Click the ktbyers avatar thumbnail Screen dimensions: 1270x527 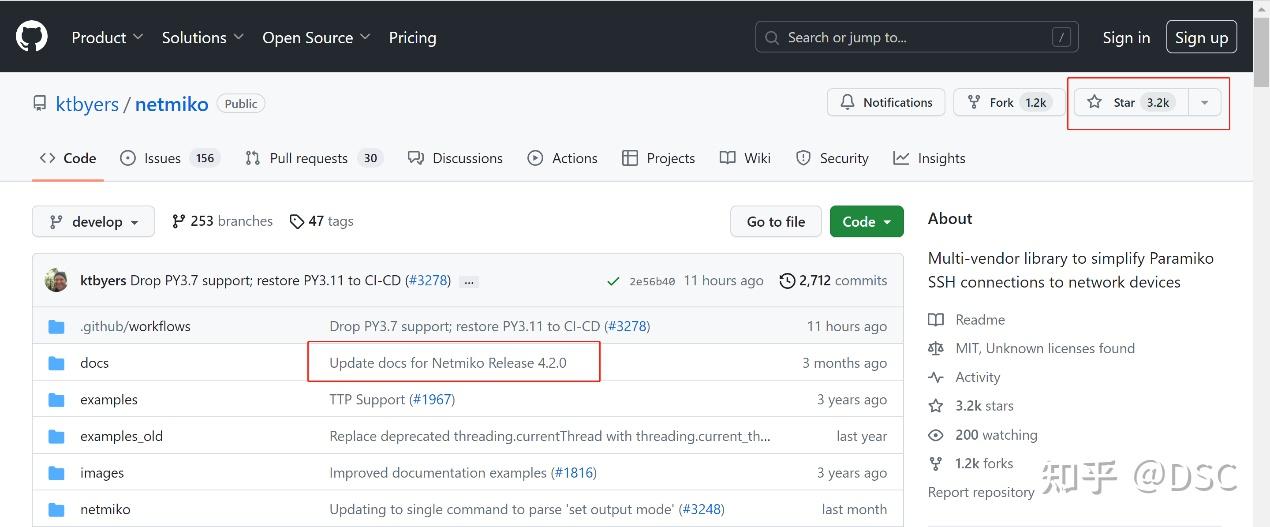point(57,280)
